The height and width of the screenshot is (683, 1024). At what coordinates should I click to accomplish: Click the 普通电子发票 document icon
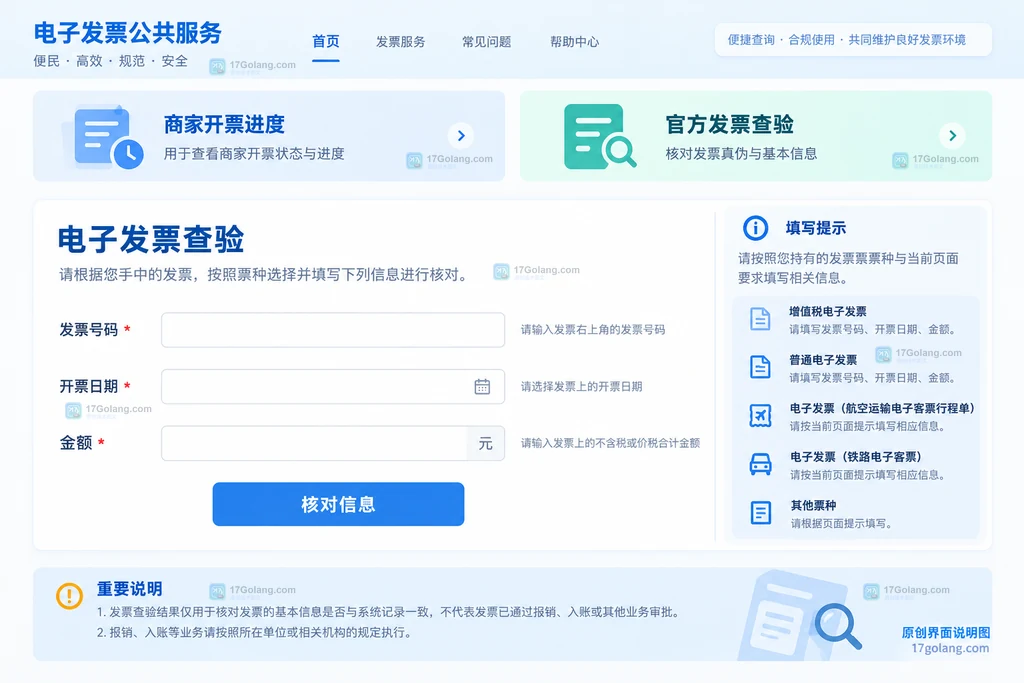pos(760,367)
